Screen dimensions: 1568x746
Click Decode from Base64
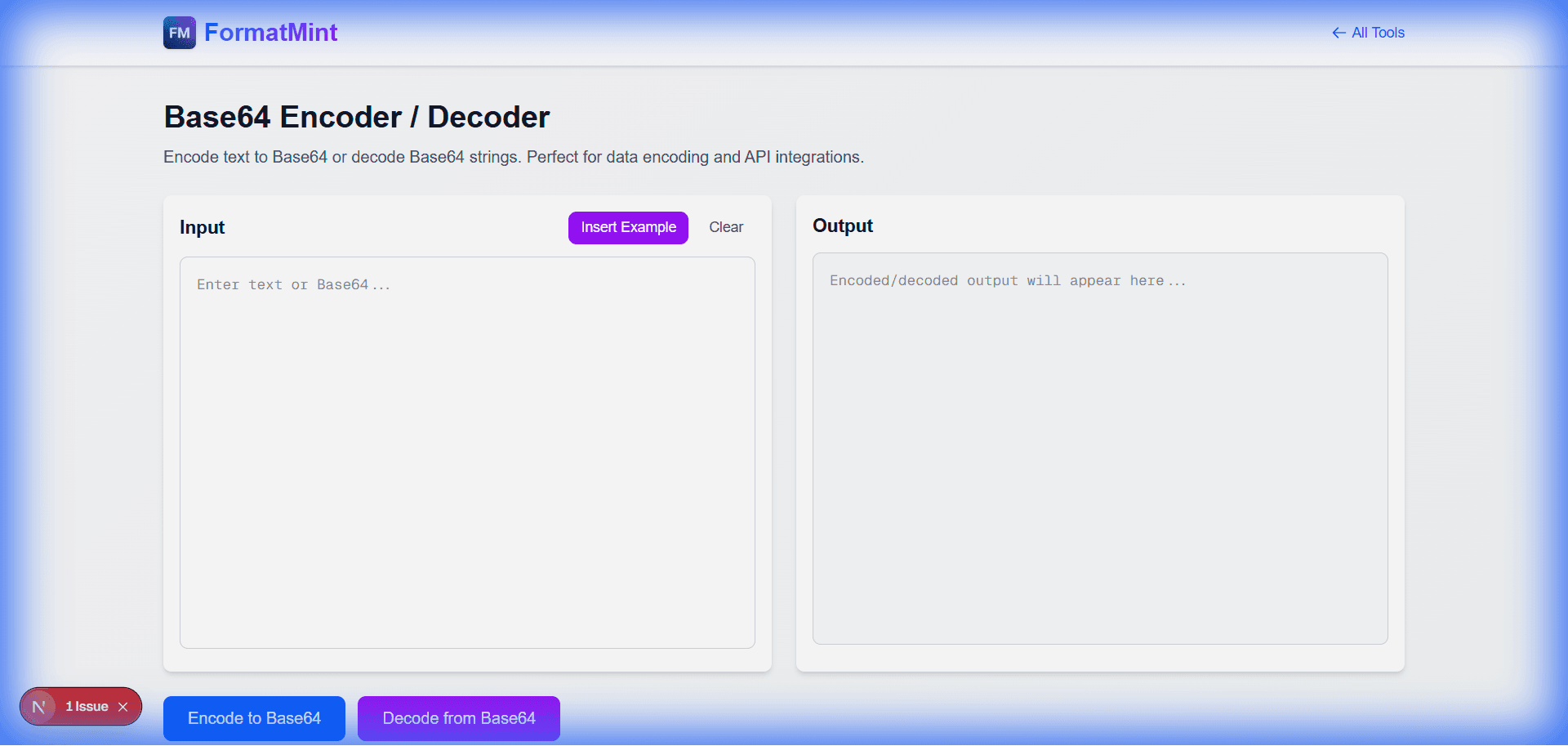coord(458,718)
